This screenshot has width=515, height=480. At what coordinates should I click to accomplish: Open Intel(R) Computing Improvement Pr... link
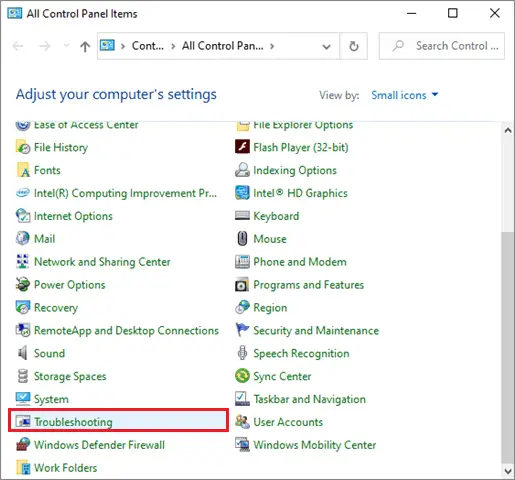coord(125,193)
